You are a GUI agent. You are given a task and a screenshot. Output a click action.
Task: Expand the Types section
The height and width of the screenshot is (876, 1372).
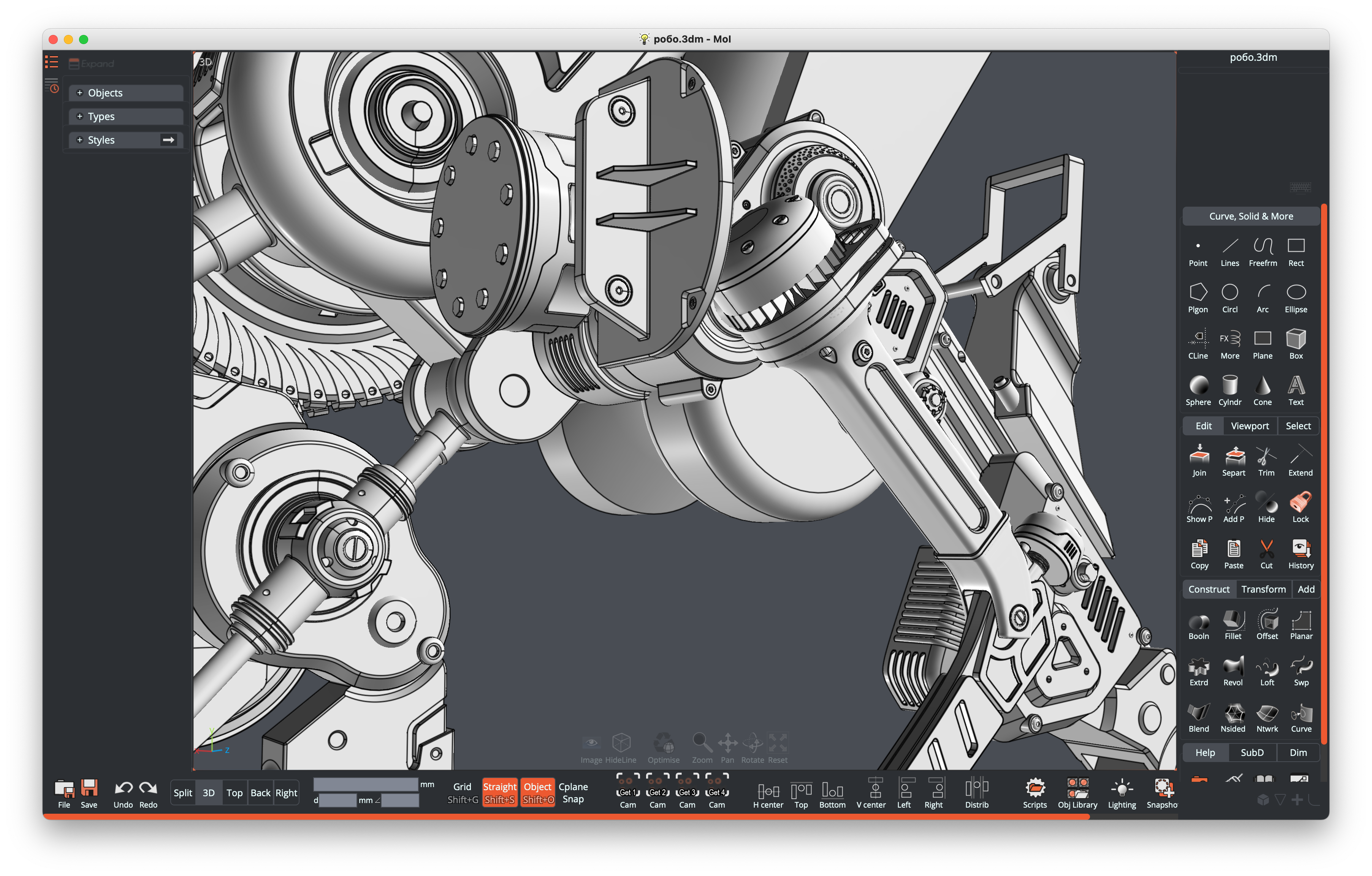[80, 116]
